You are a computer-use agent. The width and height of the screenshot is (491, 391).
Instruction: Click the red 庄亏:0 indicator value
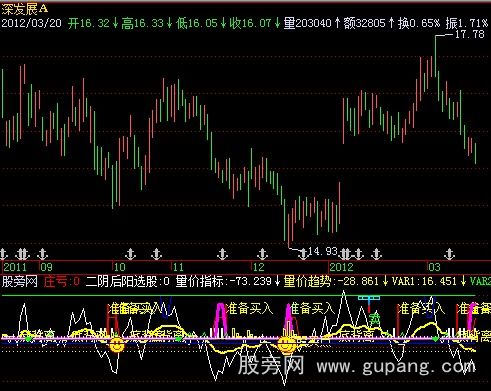click(x=62, y=282)
